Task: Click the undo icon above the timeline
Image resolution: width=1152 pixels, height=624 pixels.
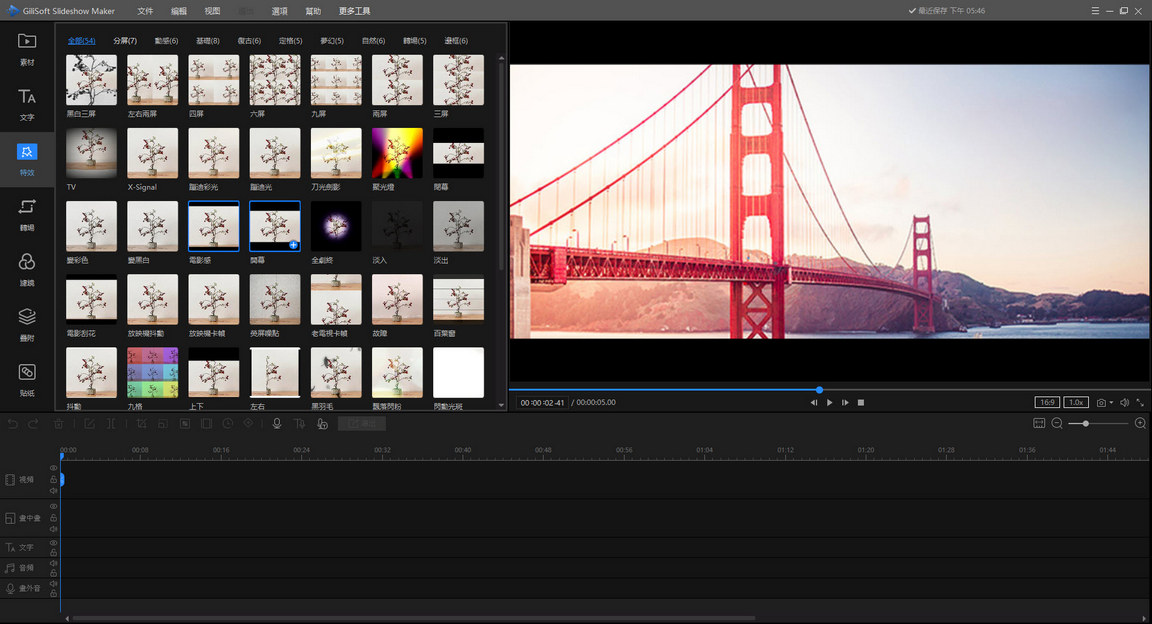Action: [x=11, y=423]
